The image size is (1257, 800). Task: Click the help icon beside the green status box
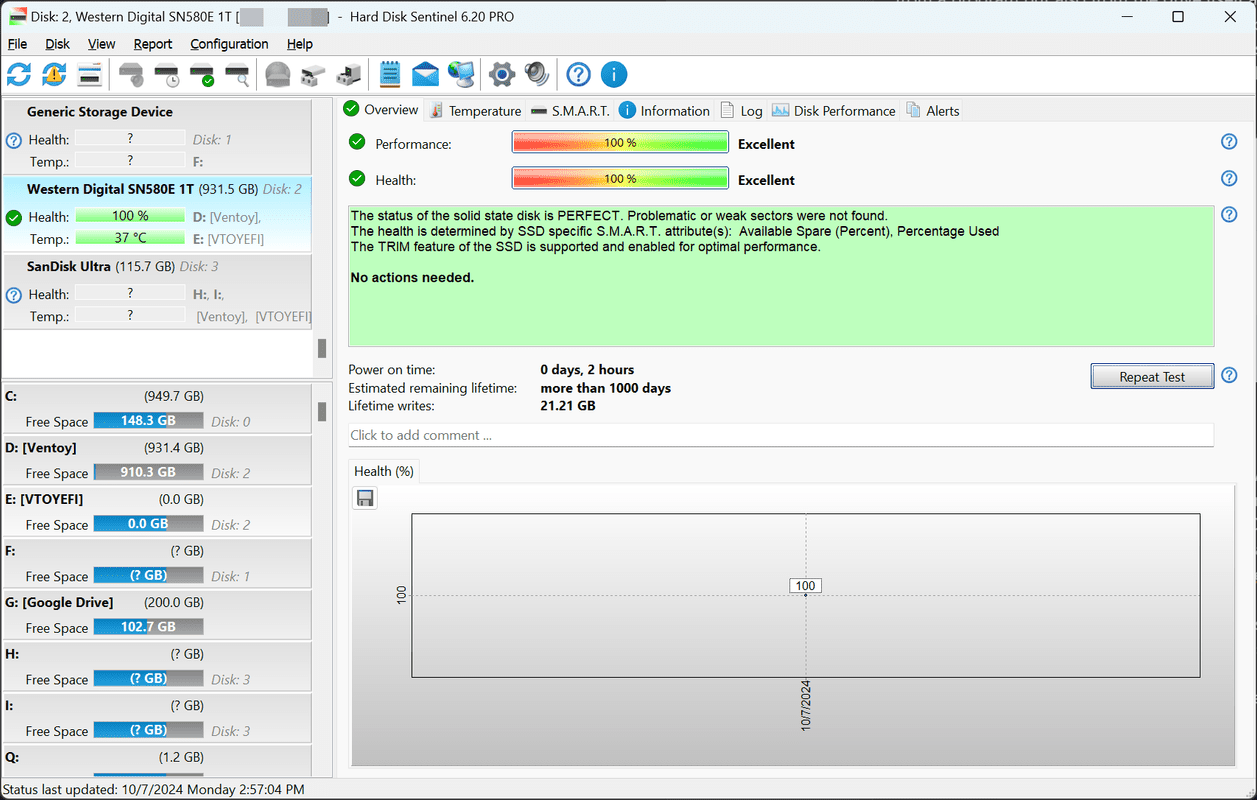(1230, 214)
